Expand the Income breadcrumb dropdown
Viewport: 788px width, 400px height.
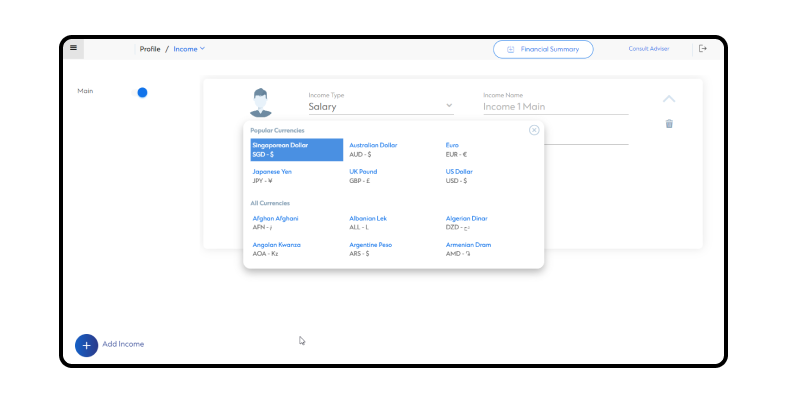(189, 49)
